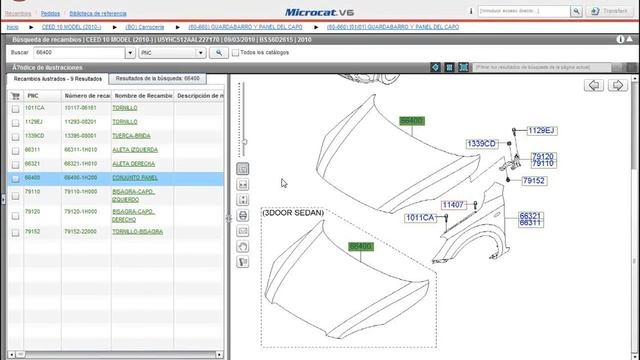This screenshot has height=360, width=640.
Task: Open the info icon beside the direct-access field
Action: [x=471, y=11]
